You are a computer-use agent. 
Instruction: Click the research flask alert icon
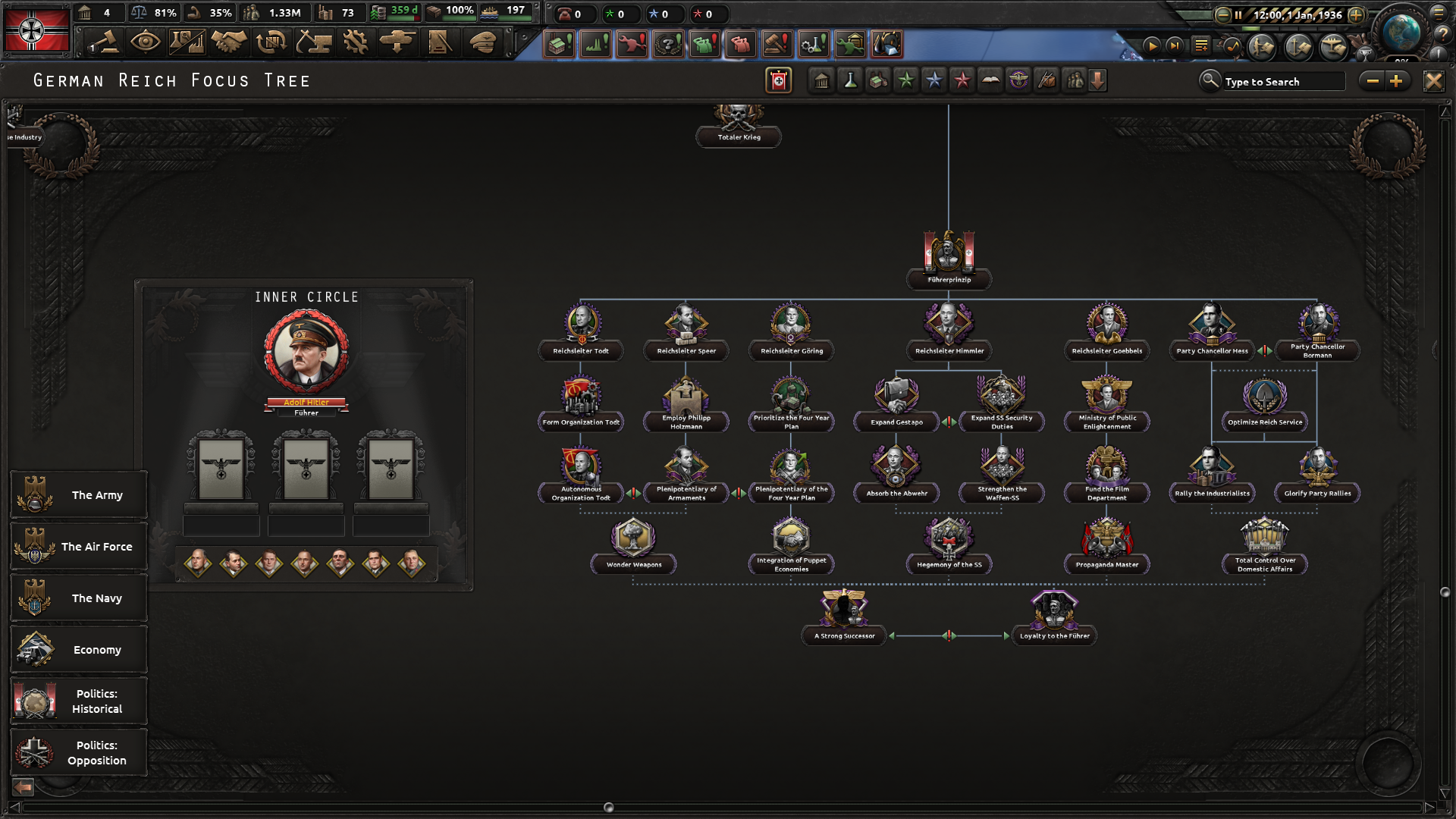coord(814,45)
